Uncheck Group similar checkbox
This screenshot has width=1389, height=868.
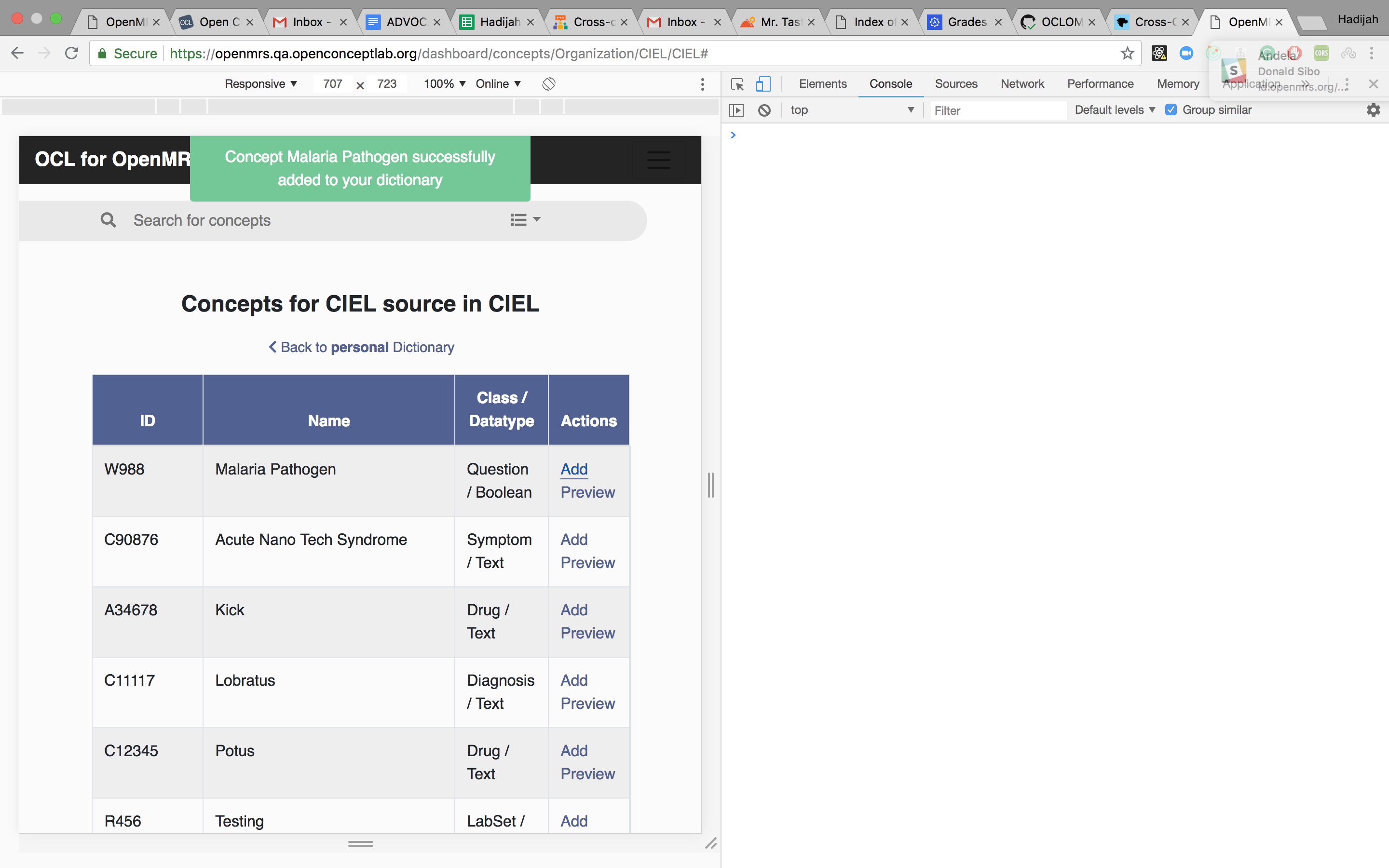[x=1171, y=109]
